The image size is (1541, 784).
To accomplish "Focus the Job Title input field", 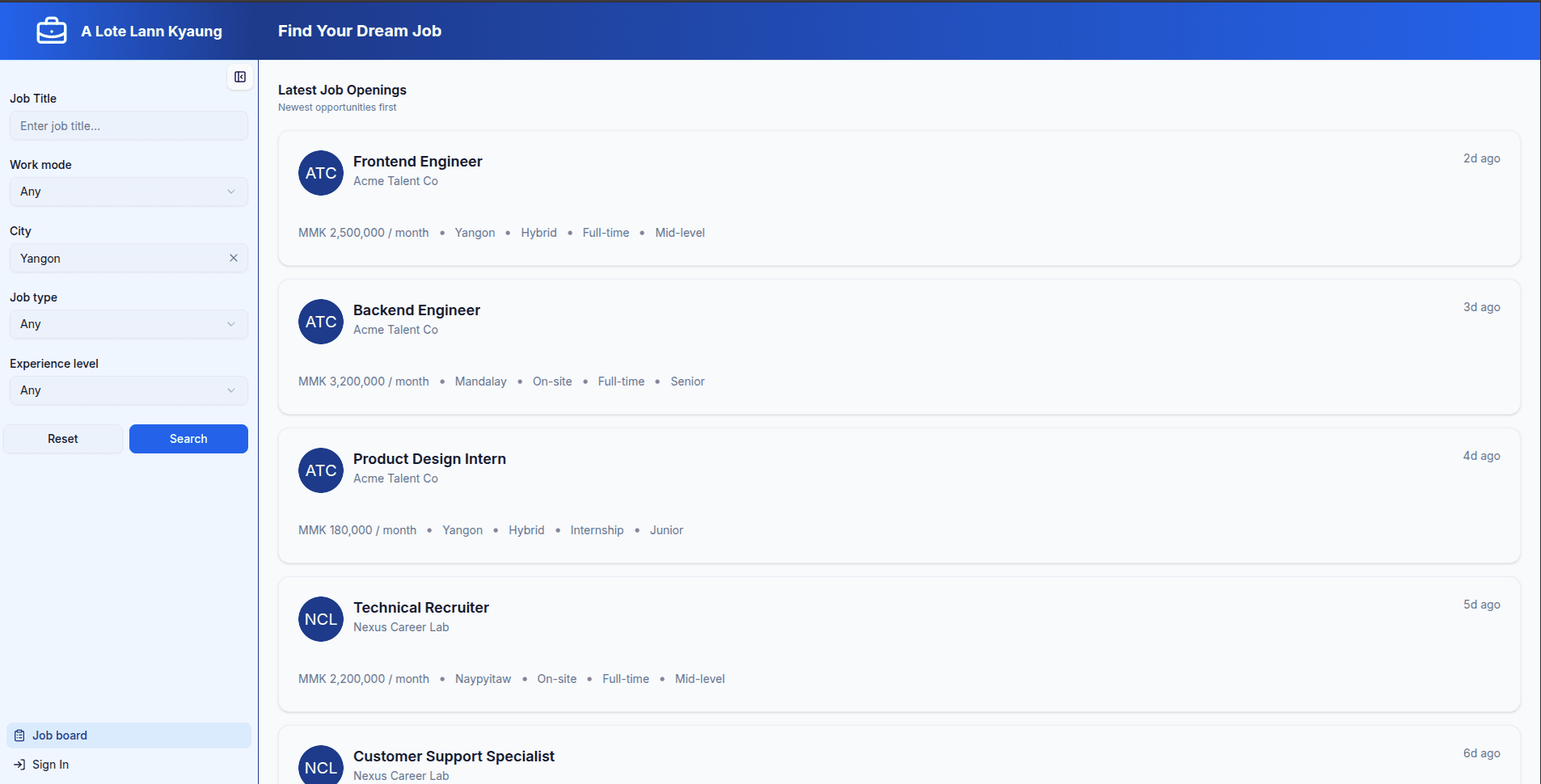I will coord(129,126).
